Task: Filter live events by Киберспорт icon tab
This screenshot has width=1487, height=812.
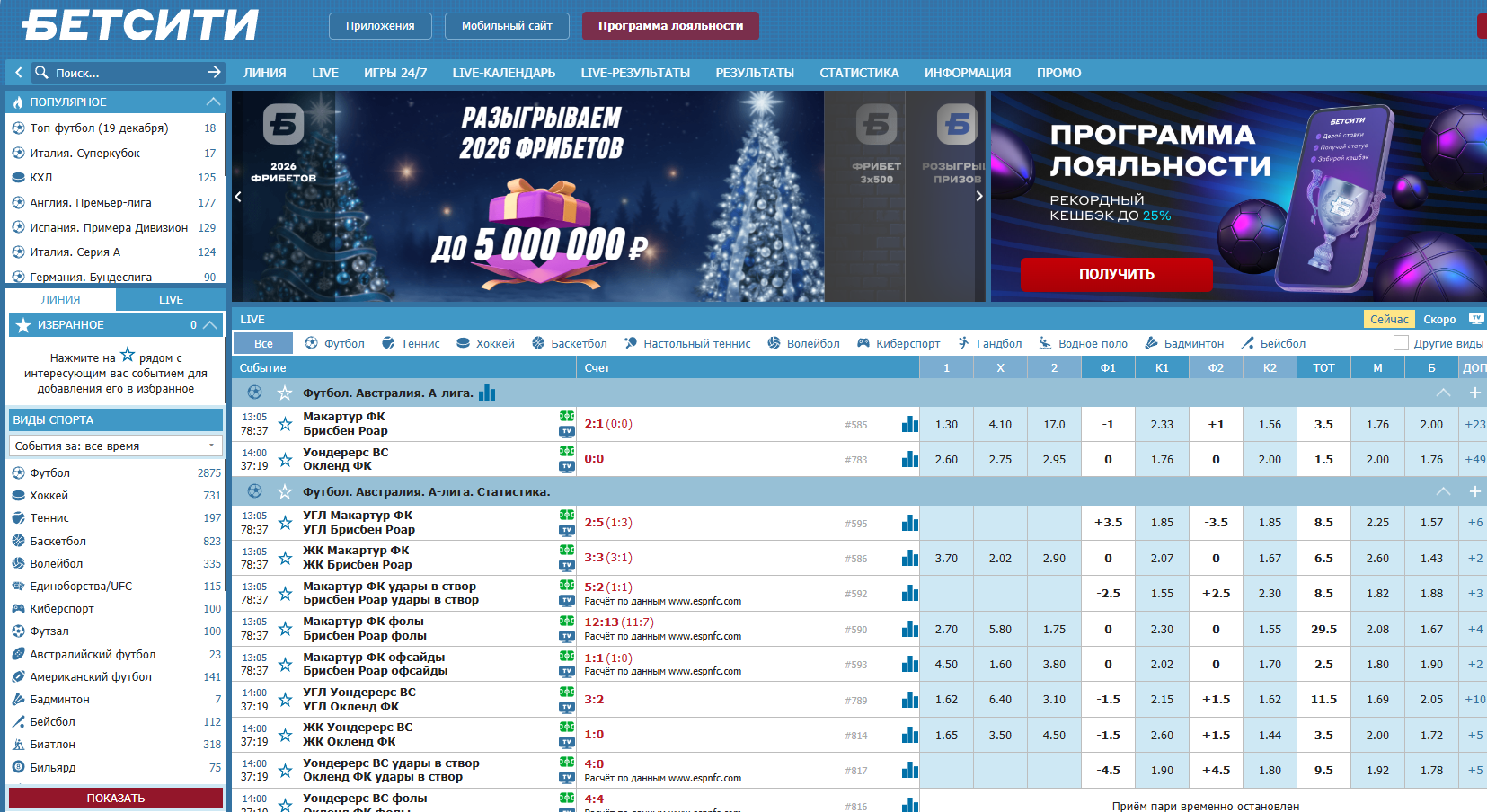Action: [898, 343]
